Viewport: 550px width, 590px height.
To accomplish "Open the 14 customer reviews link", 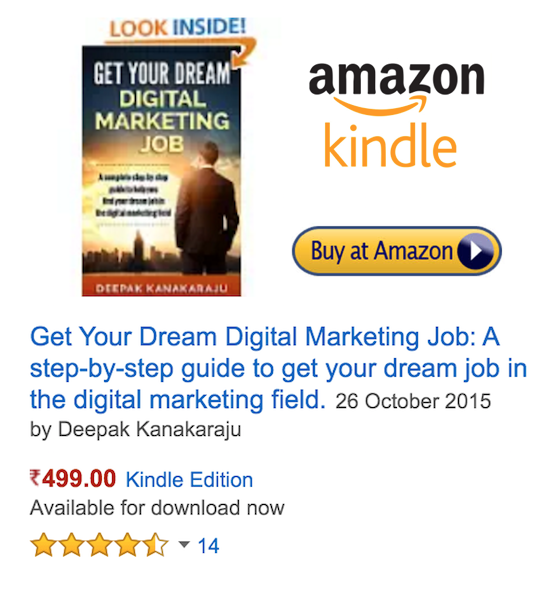I will (208, 546).
